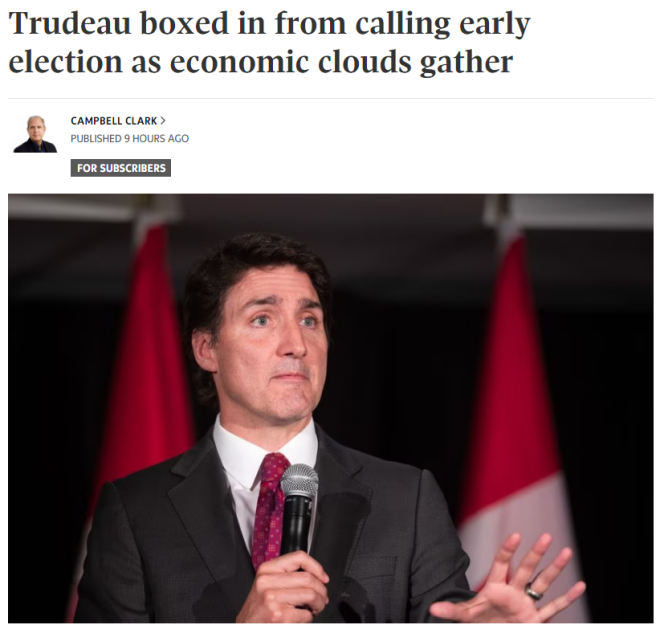Click the word boxed in the headline
The width and height of the screenshot is (660, 629).
tap(184, 24)
